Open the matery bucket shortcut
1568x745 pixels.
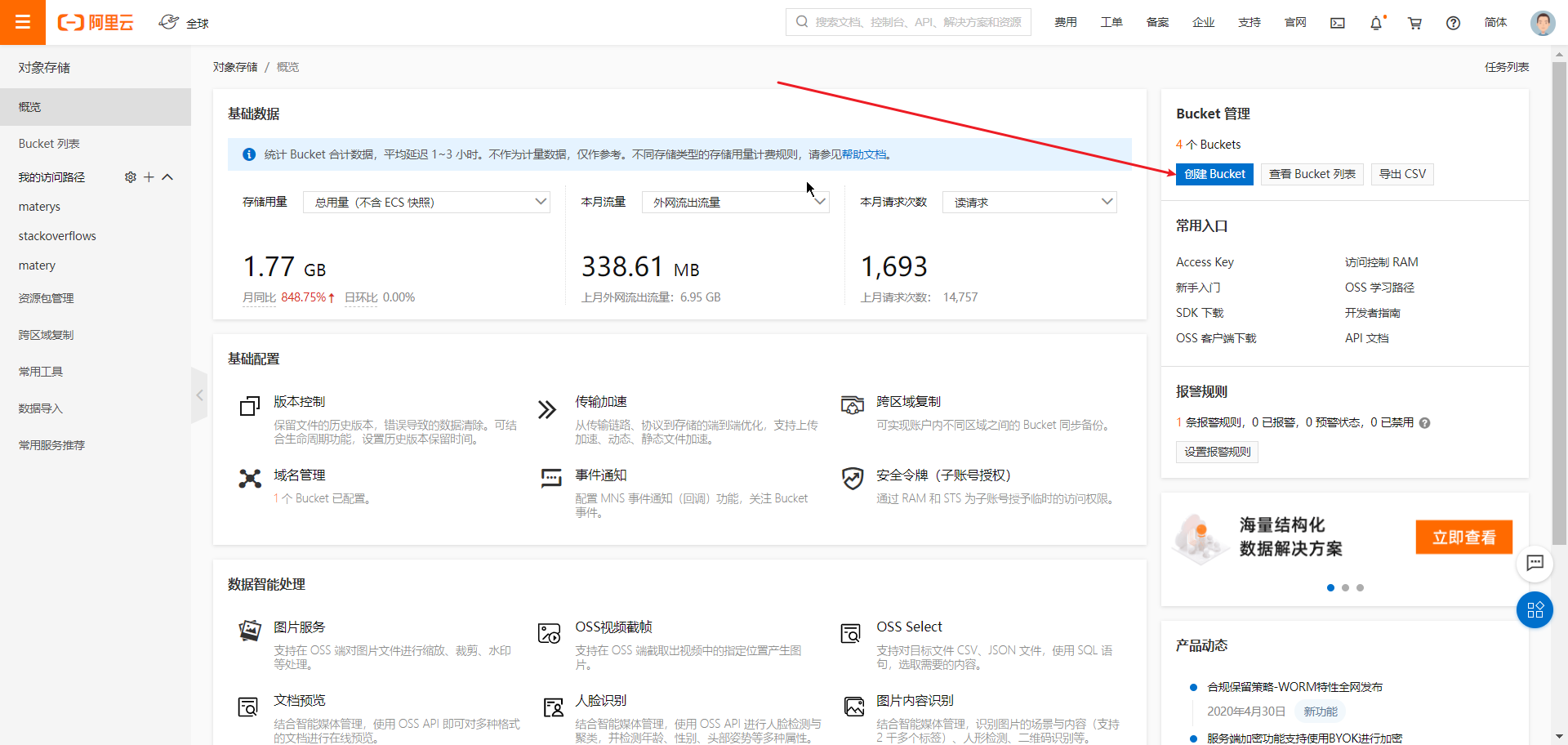click(x=37, y=265)
